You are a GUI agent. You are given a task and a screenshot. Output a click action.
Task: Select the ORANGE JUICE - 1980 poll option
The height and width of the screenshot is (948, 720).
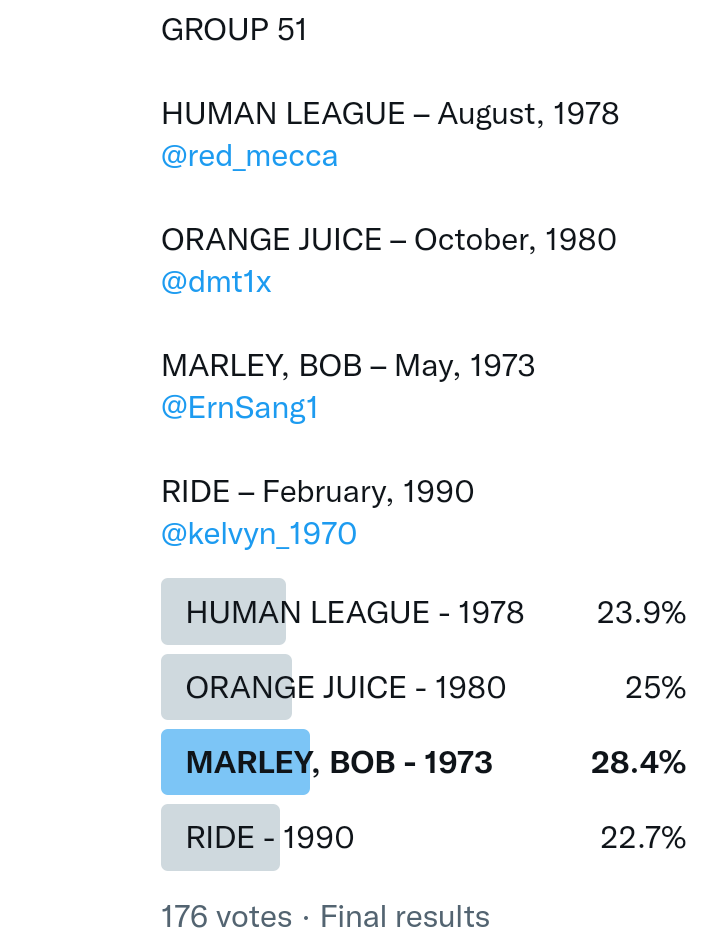point(346,688)
